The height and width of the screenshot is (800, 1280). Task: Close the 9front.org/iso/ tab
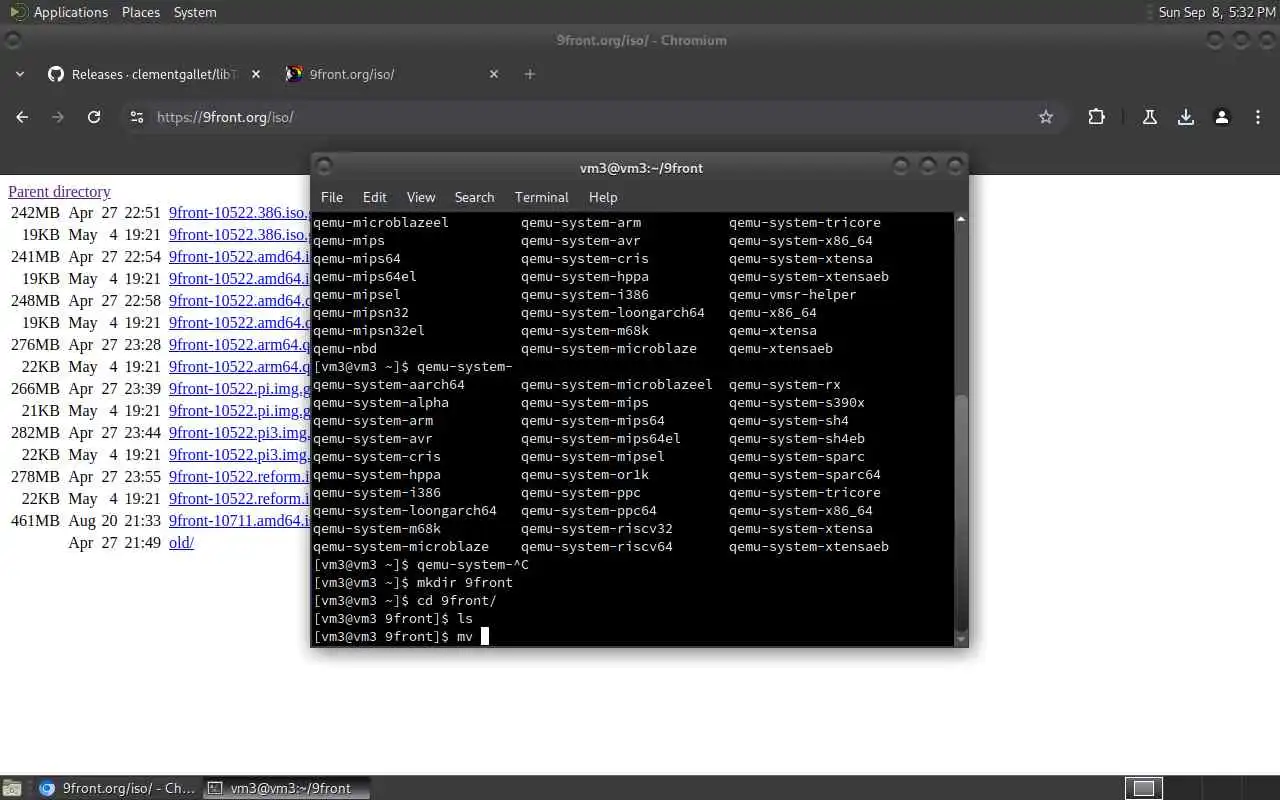click(x=494, y=74)
